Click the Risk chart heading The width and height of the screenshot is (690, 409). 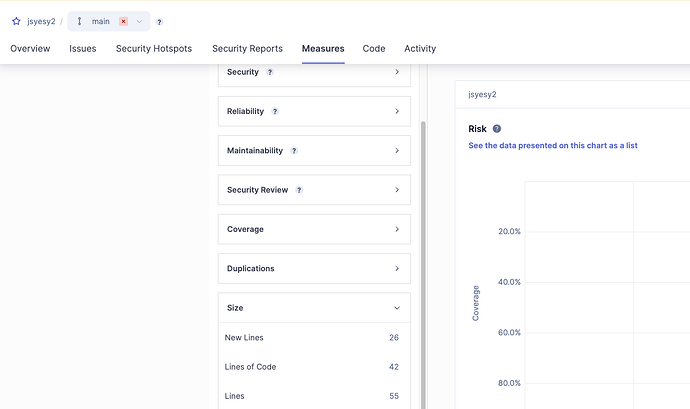click(477, 129)
